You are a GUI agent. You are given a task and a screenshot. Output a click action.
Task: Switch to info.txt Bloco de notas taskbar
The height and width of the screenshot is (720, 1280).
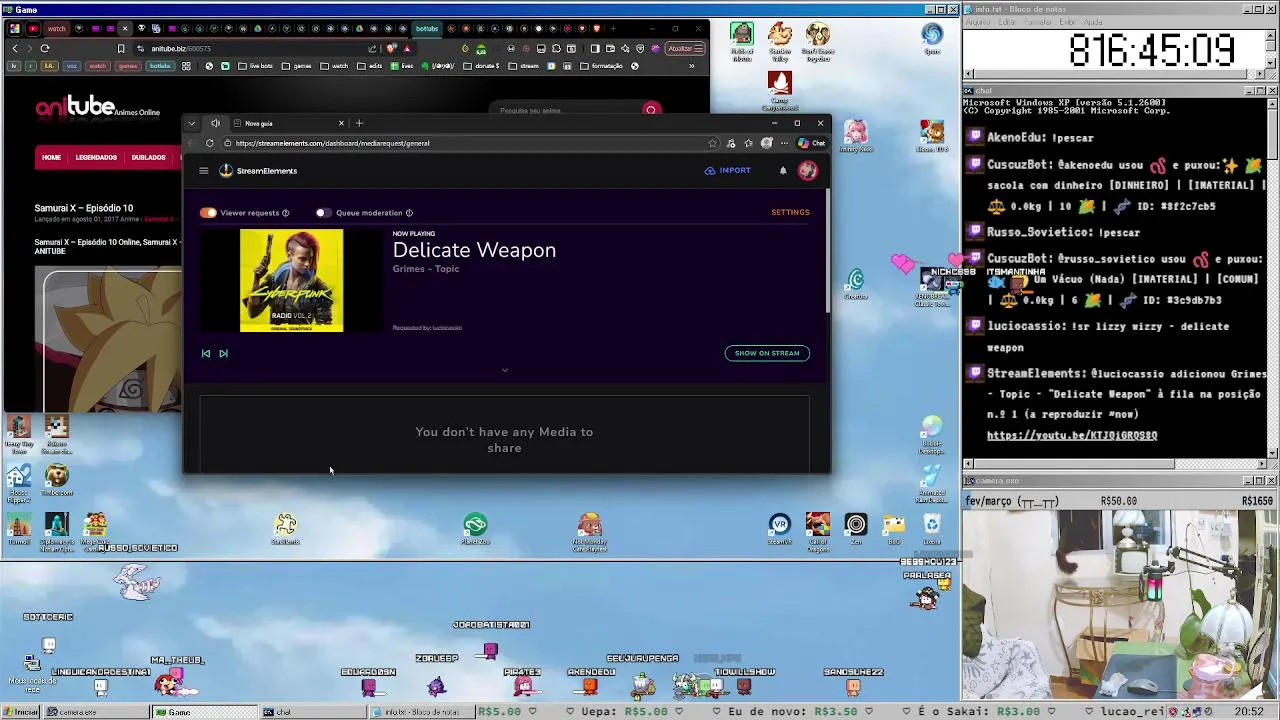tap(420, 712)
